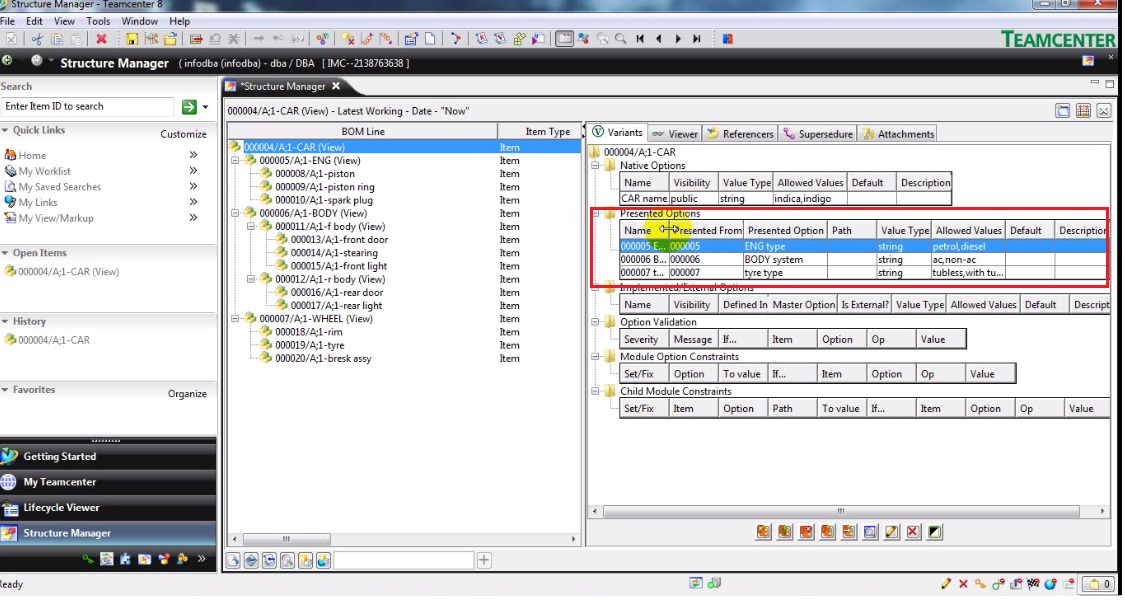
Task: Click the red X delete toolbar icon
Action: (102, 40)
